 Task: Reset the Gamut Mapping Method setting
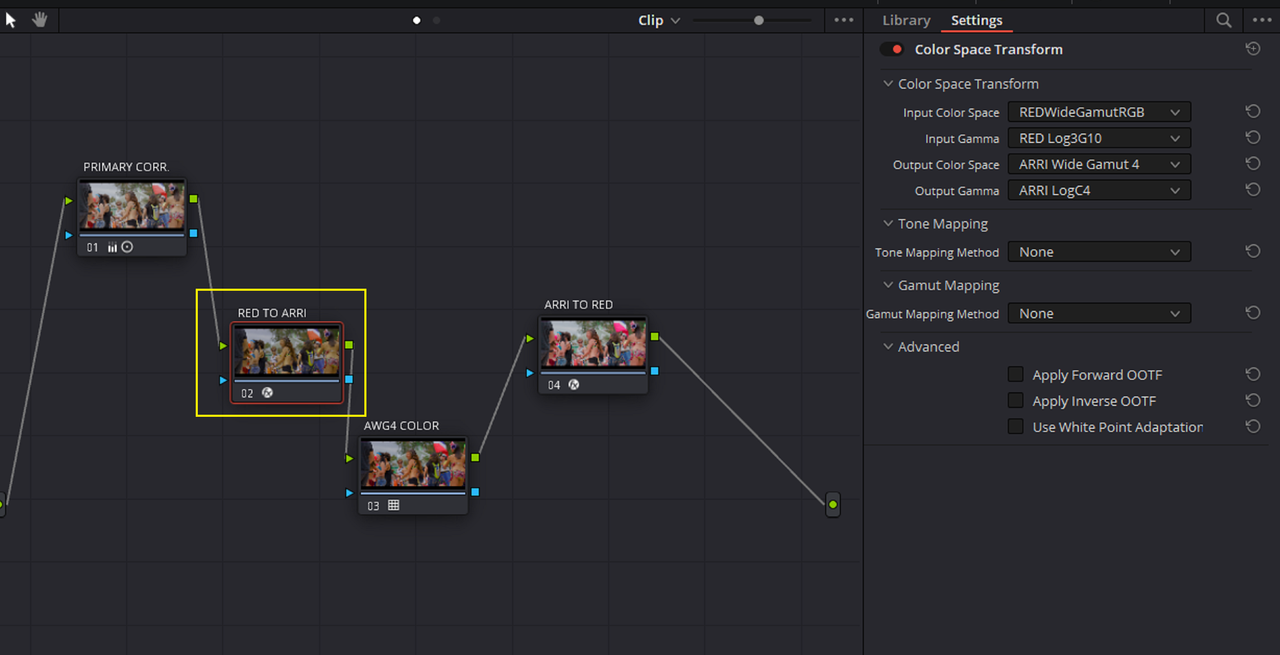click(x=1252, y=313)
